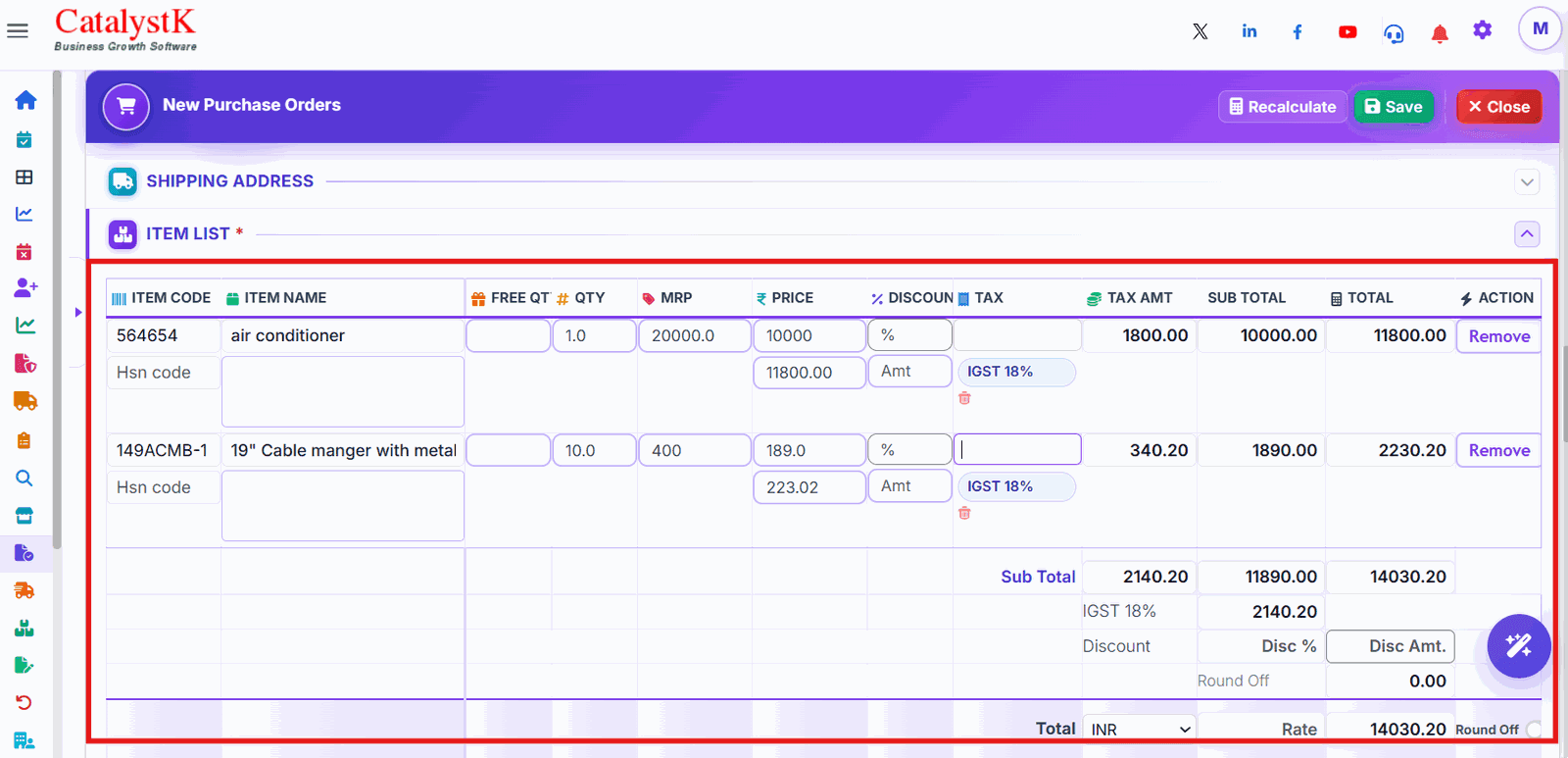Screen dimensions: 1568x758
Task: Open the delivery truck icon in sidebar
Action: (25, 400)
